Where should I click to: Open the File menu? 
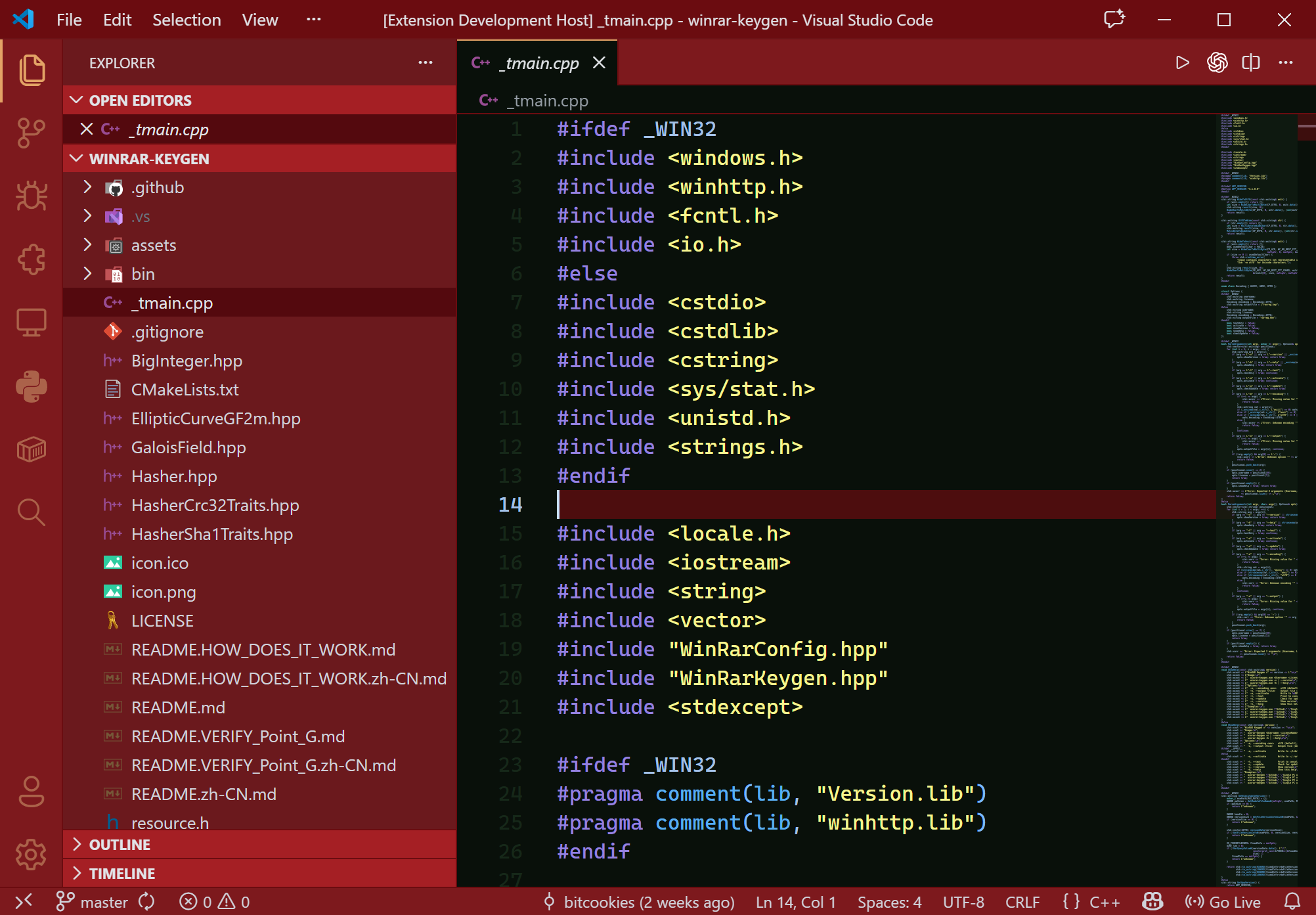pyautogui.click(x=69, y=20)
